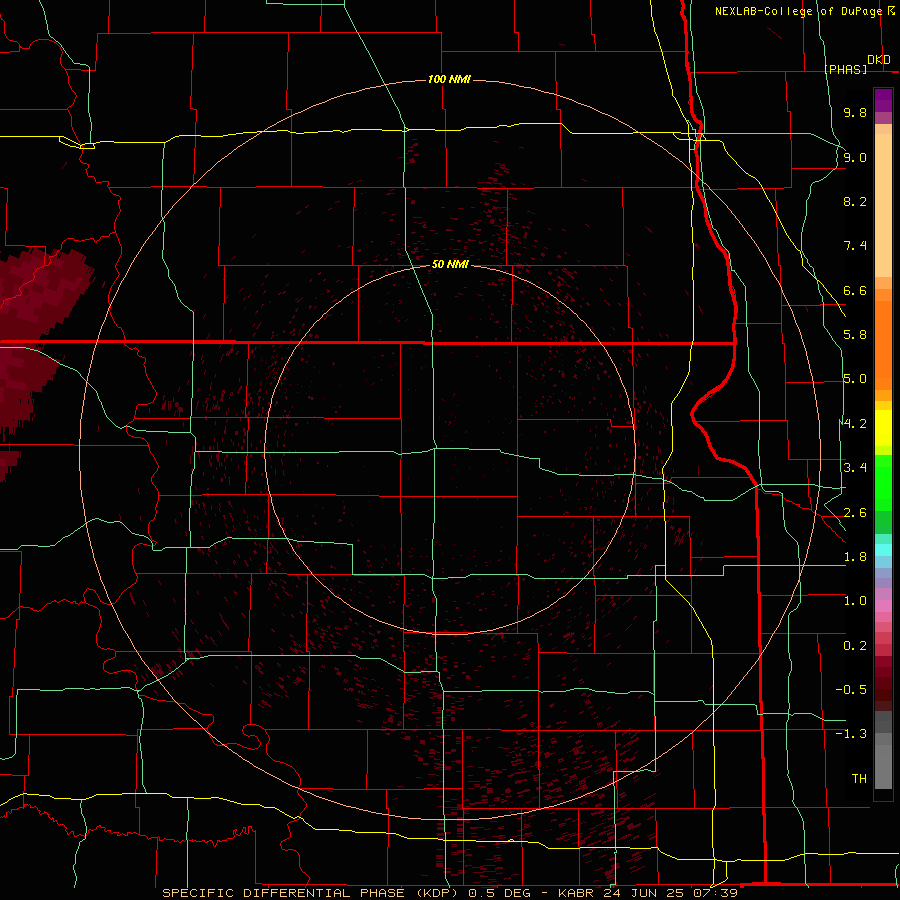
Task: Click the 0.2 scale value
Action: click(x=855, y=646)
